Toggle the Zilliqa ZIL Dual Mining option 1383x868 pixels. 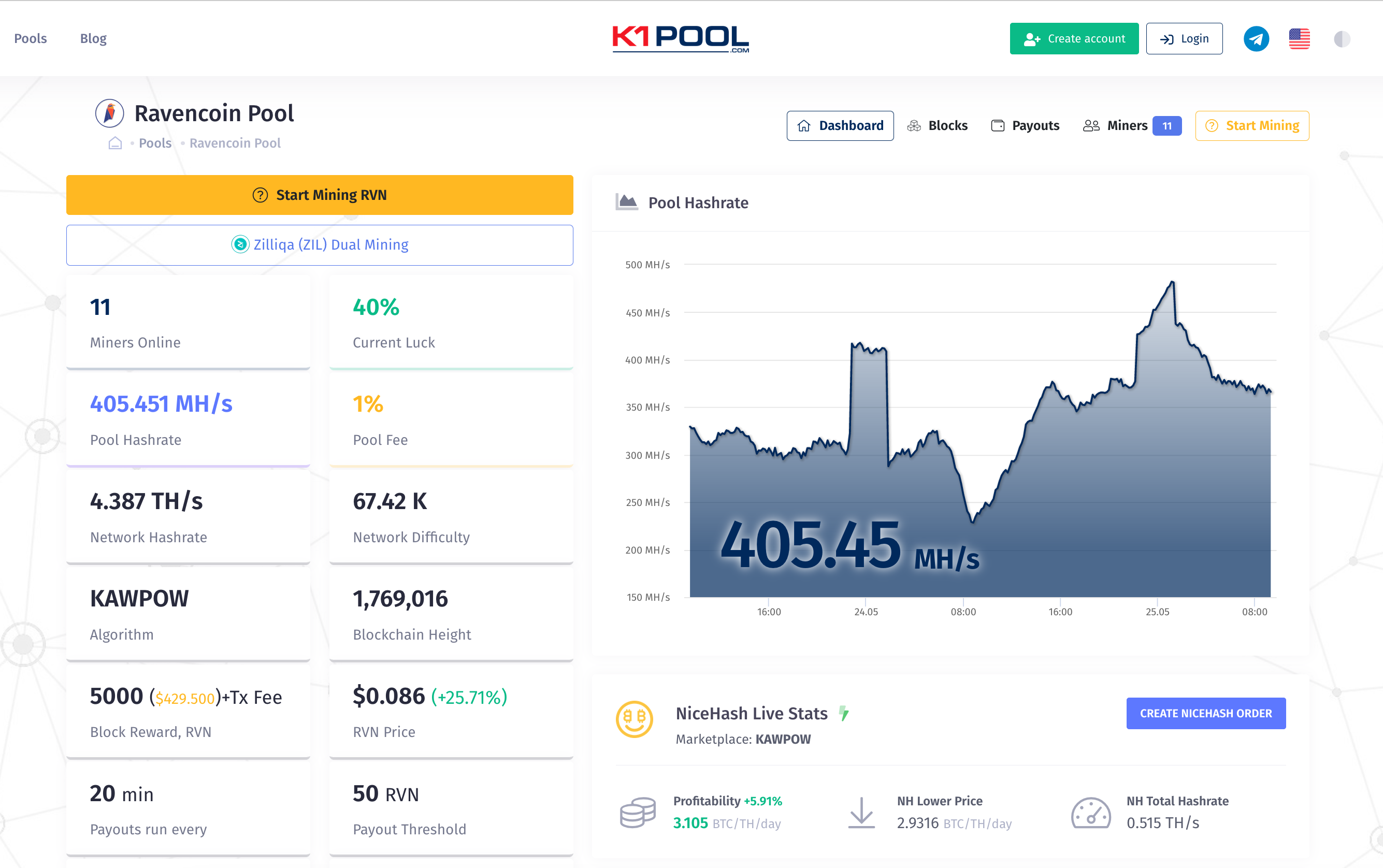tap(320, 245)
